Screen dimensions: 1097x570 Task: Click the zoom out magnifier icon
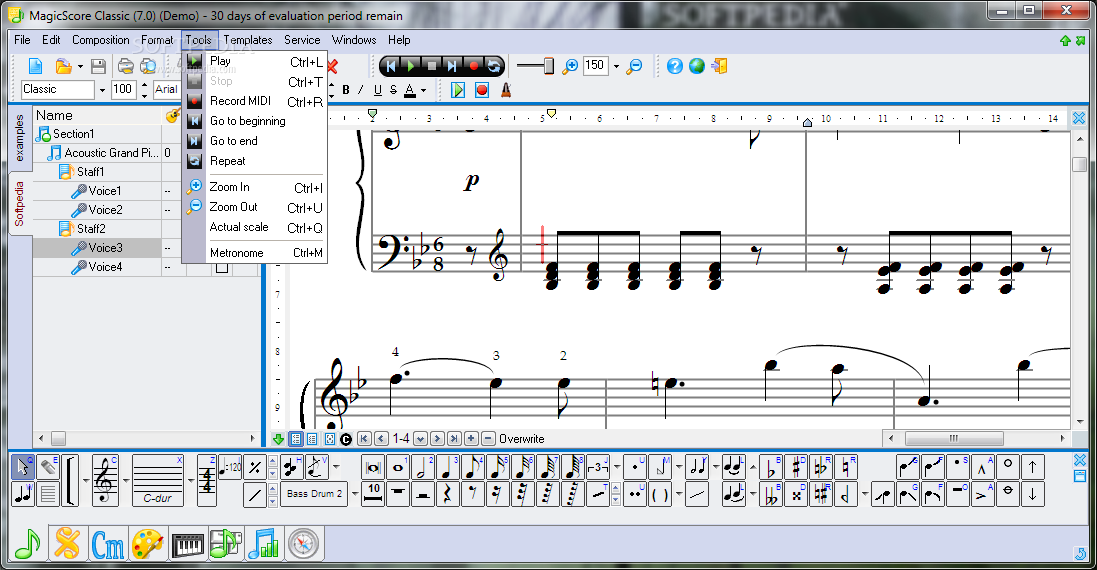click(x=634, y=66)
